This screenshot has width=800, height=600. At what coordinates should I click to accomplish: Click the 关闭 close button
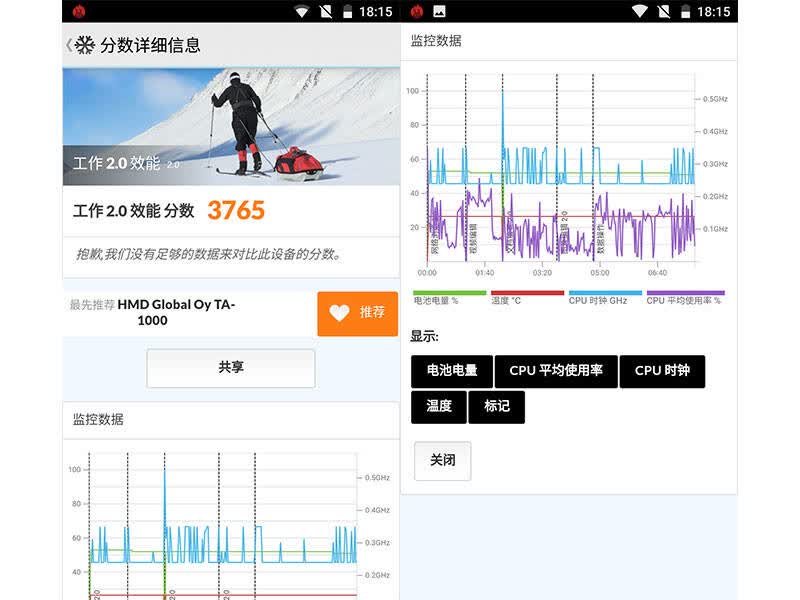[442, 460]
